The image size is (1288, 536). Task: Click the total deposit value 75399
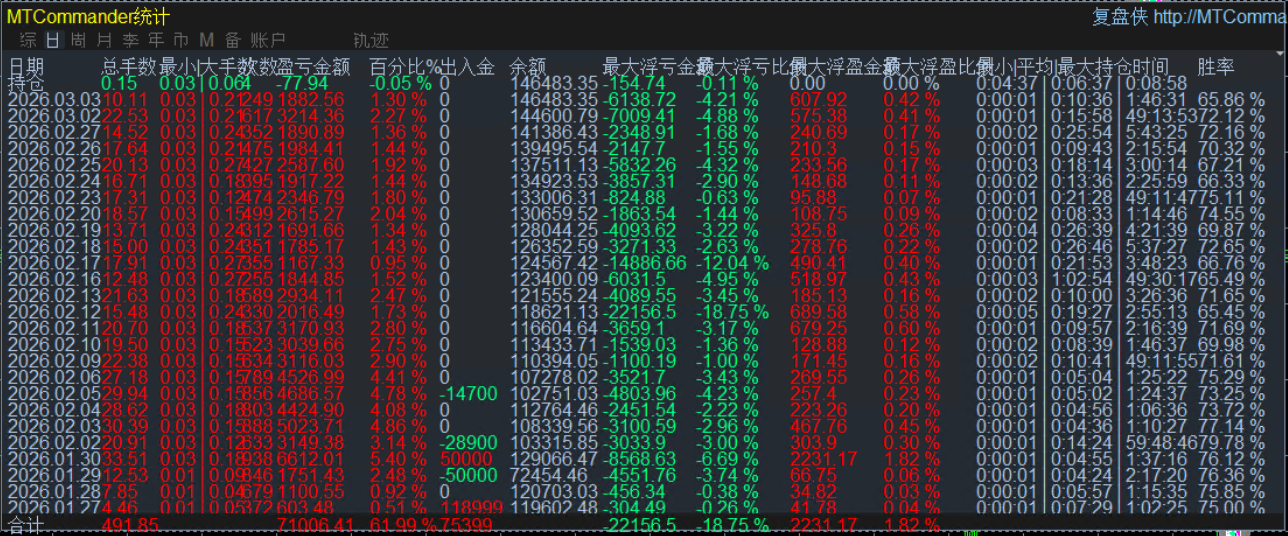[x=468, y=525]
